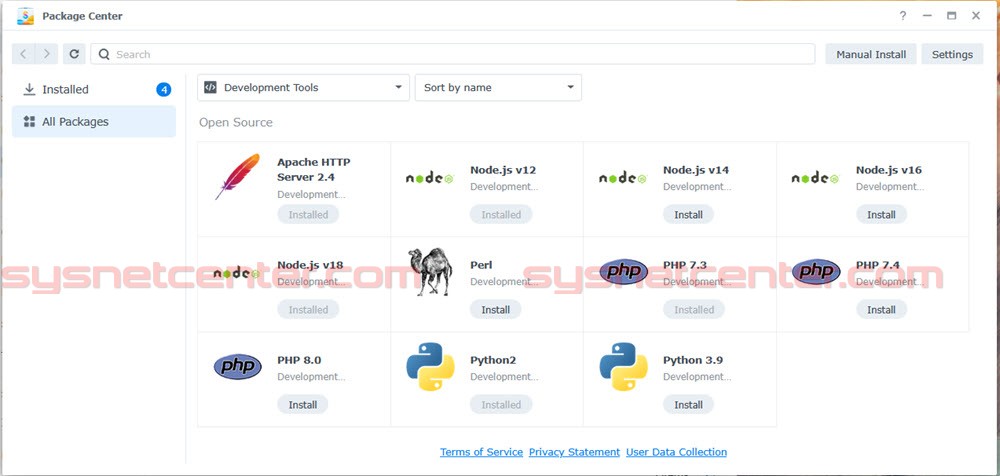Click Installed button under Python2
Viewport: 1000px width, 476px height.
(501, 405)
